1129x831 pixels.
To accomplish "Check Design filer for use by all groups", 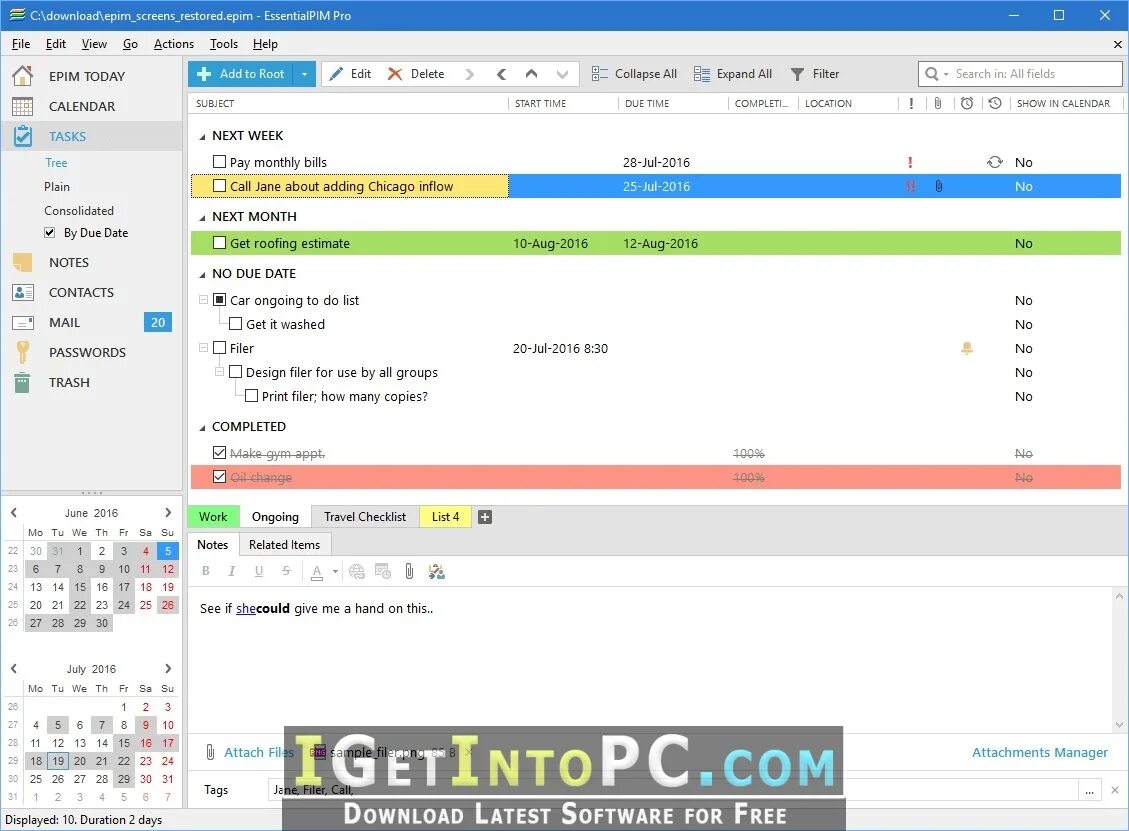I will tap(235, 372).
